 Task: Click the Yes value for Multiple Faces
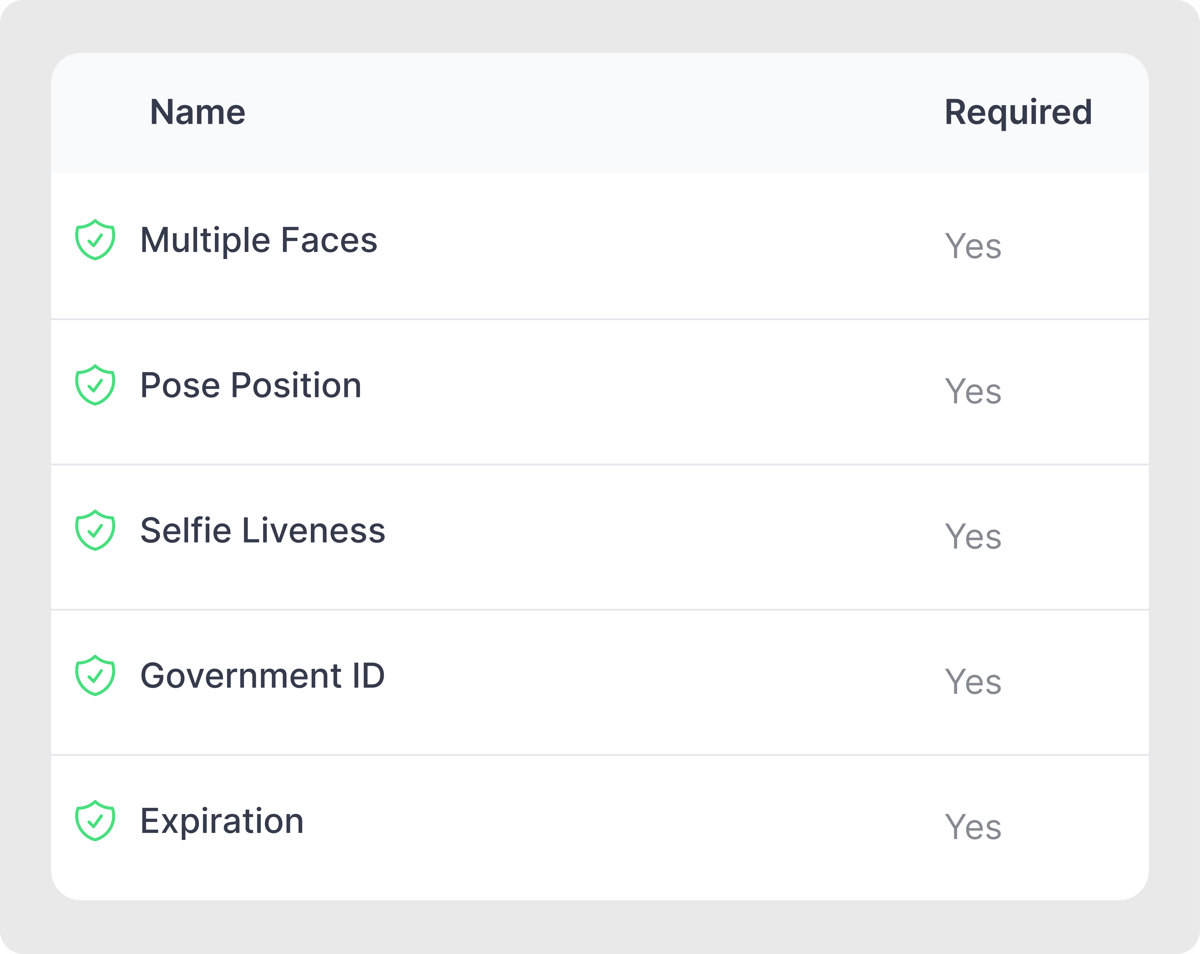973,246
